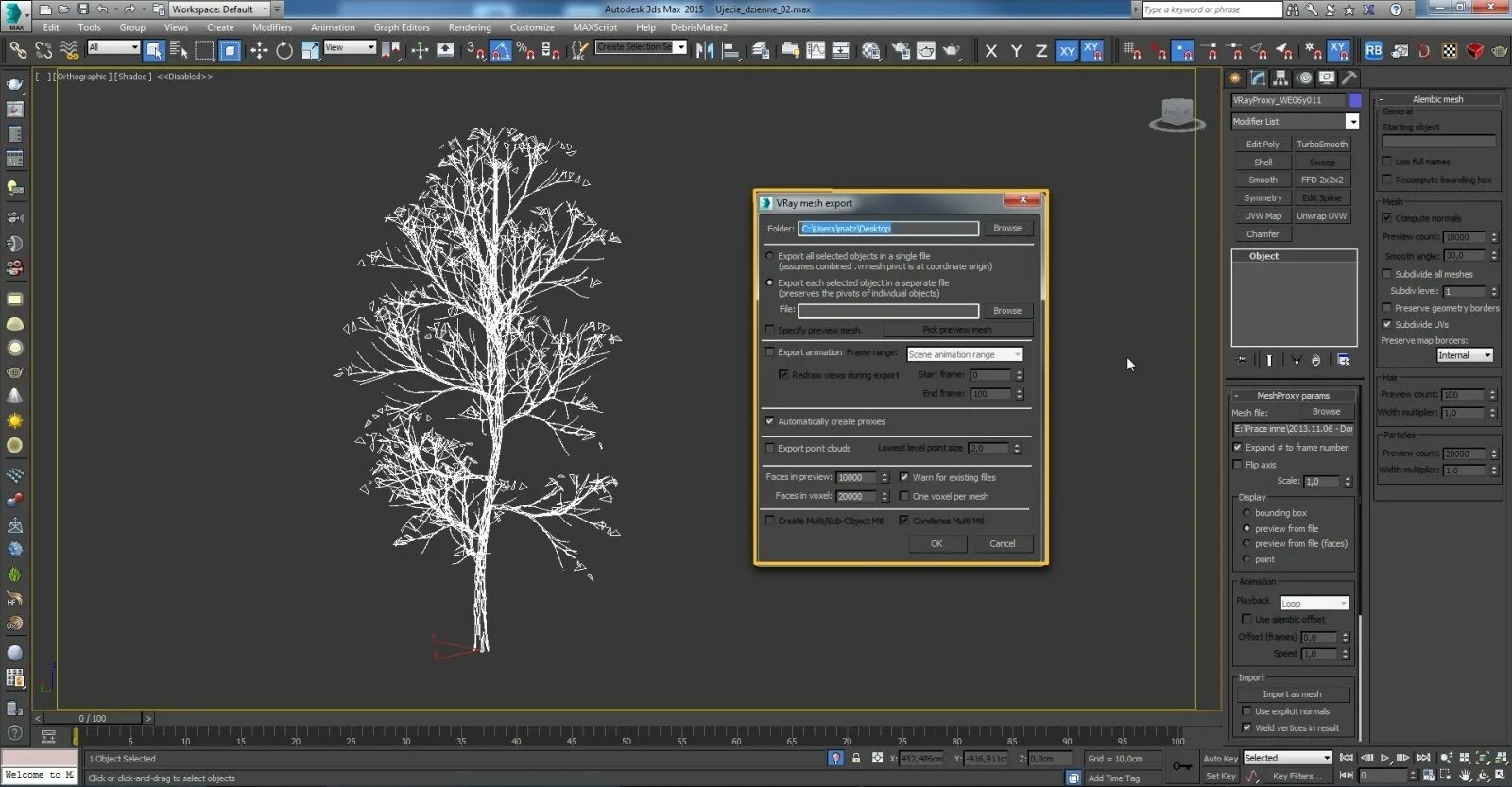Open the Rendering menu
Image resolution: width=1512 pixels, height=787 pixels.
pos(470,27)
